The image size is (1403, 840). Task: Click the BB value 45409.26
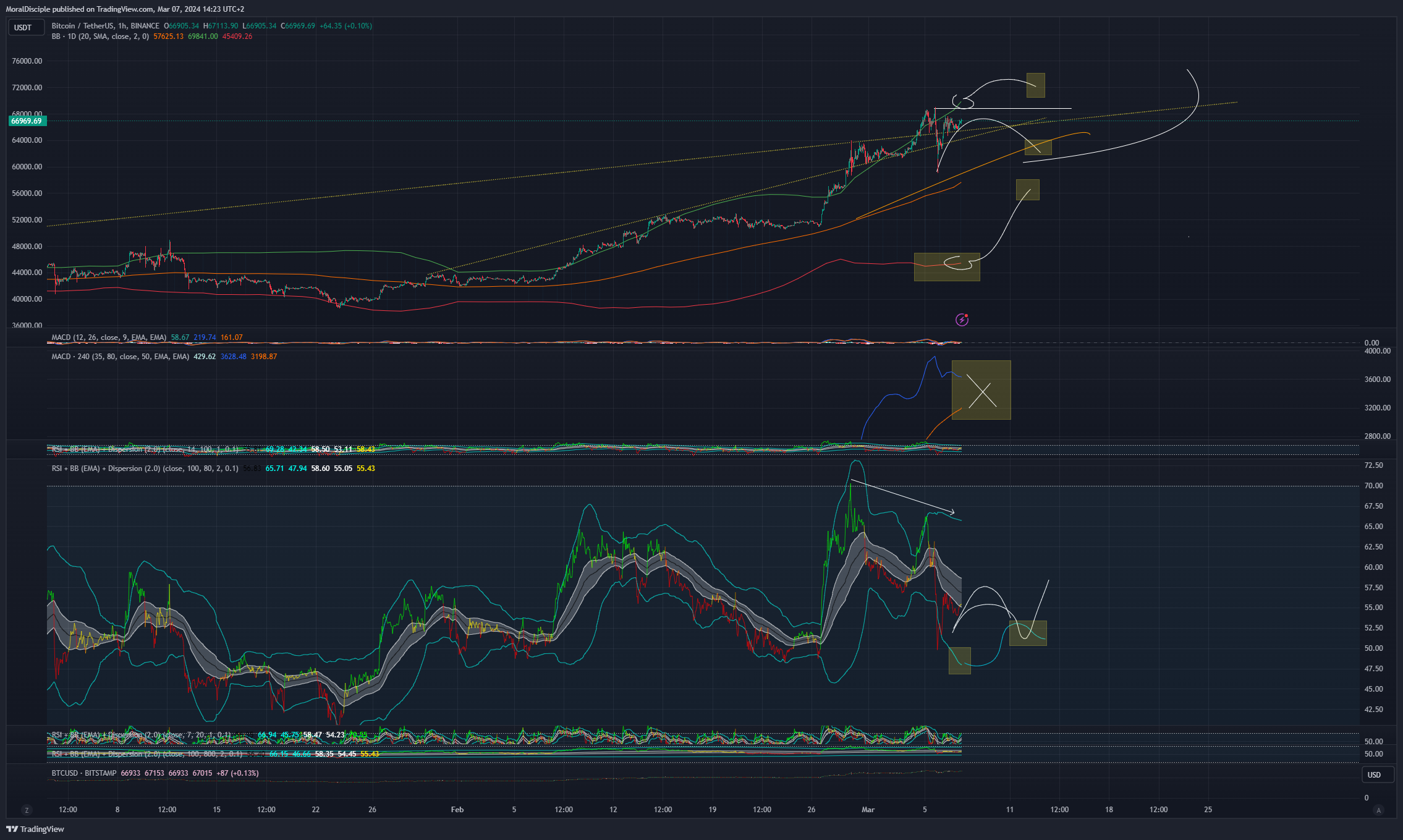click(237, 36)
